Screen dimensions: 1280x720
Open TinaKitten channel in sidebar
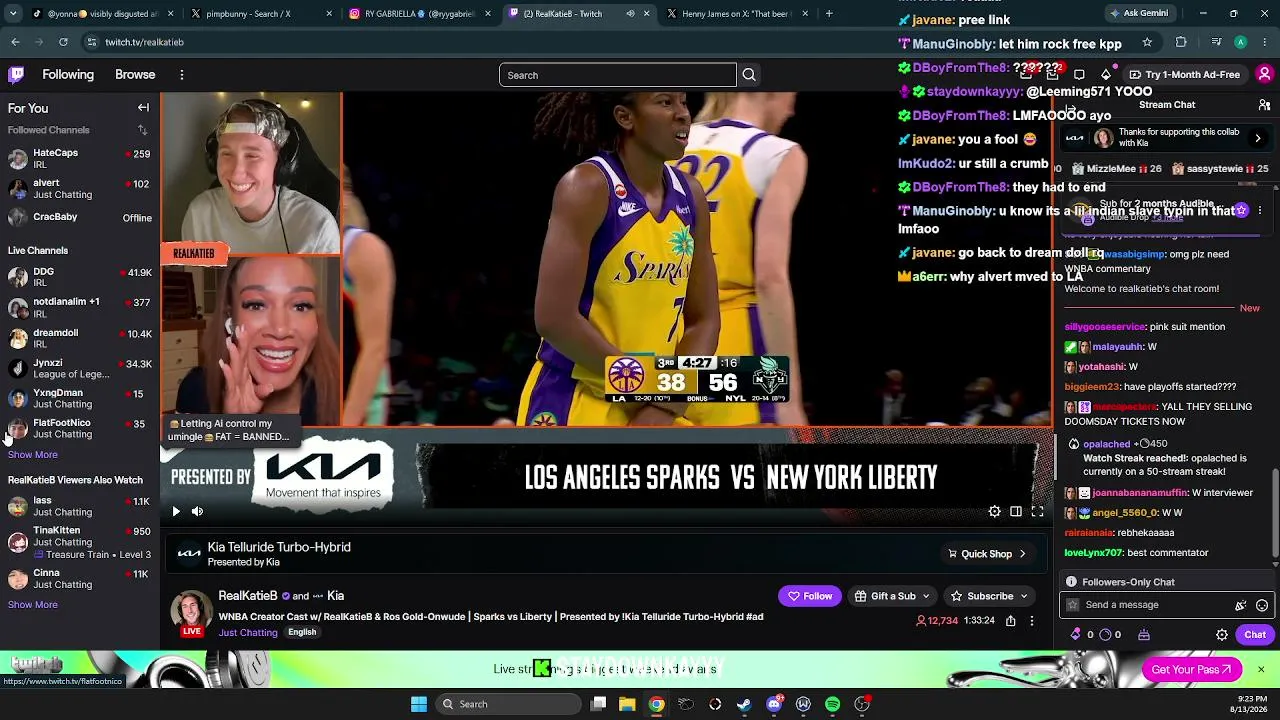[x=80, y=542]
